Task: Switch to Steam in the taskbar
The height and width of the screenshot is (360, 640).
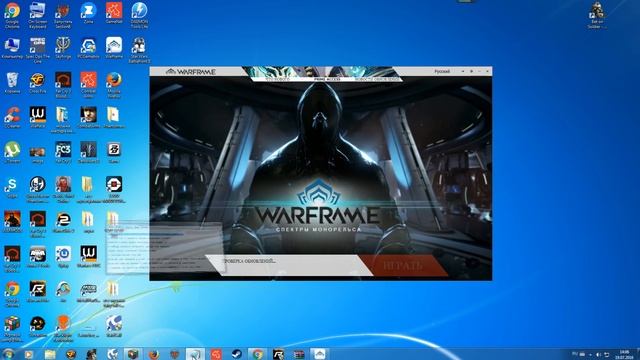Action: [236, 354]
